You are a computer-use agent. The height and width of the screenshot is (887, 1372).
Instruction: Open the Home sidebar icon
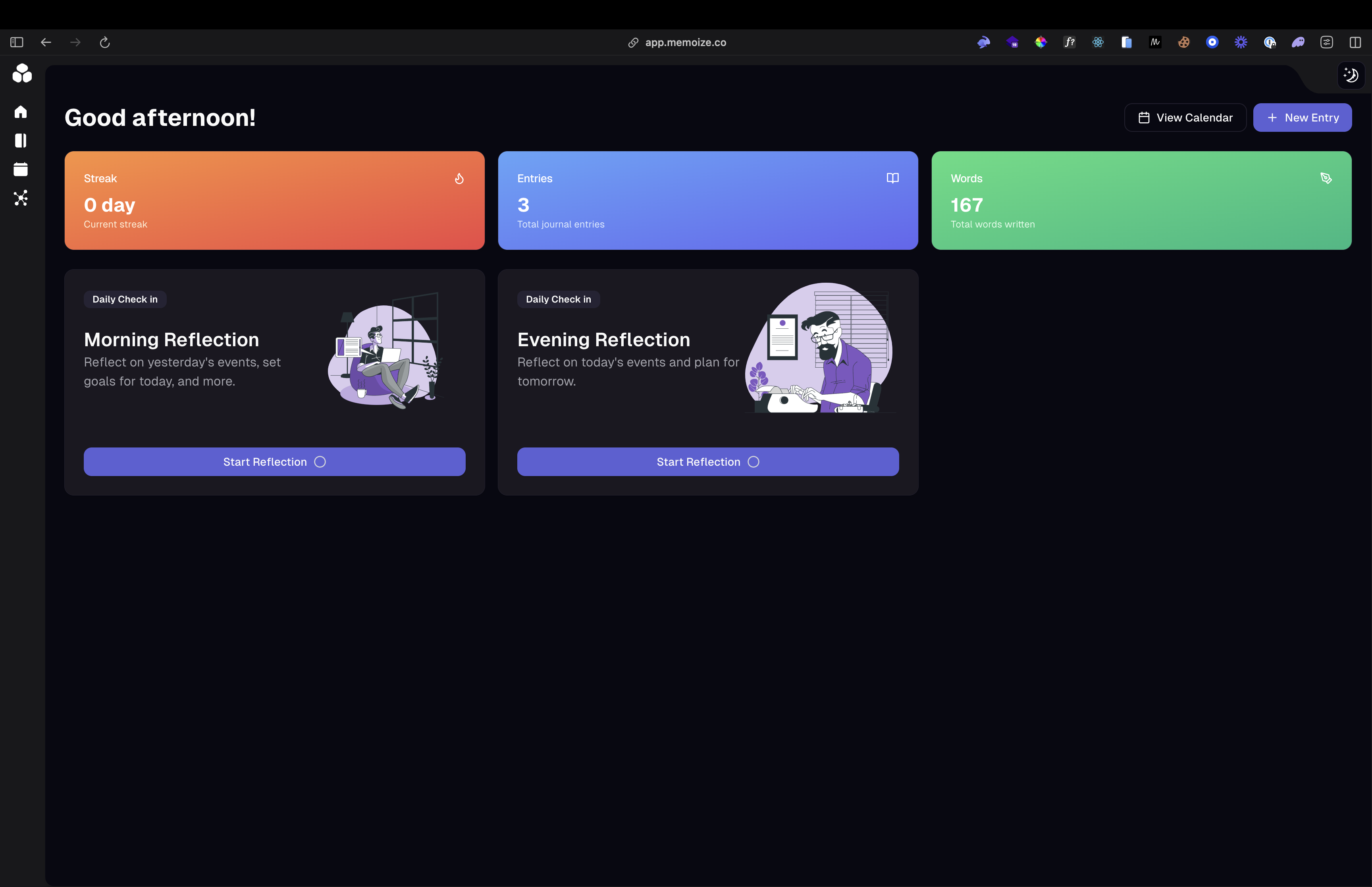21,112
